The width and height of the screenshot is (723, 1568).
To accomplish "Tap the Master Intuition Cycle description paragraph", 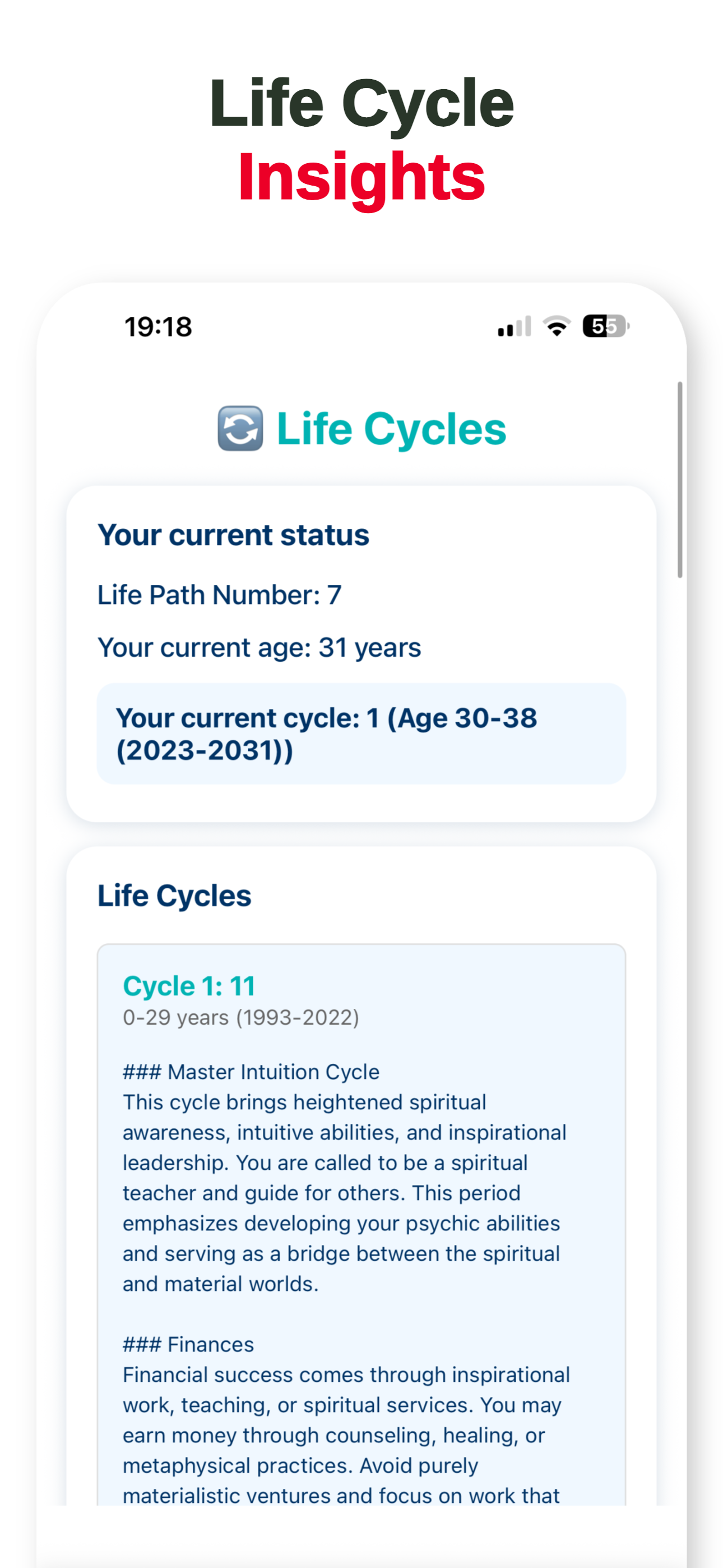I will pyautogui.click(x=345, y=1193).
